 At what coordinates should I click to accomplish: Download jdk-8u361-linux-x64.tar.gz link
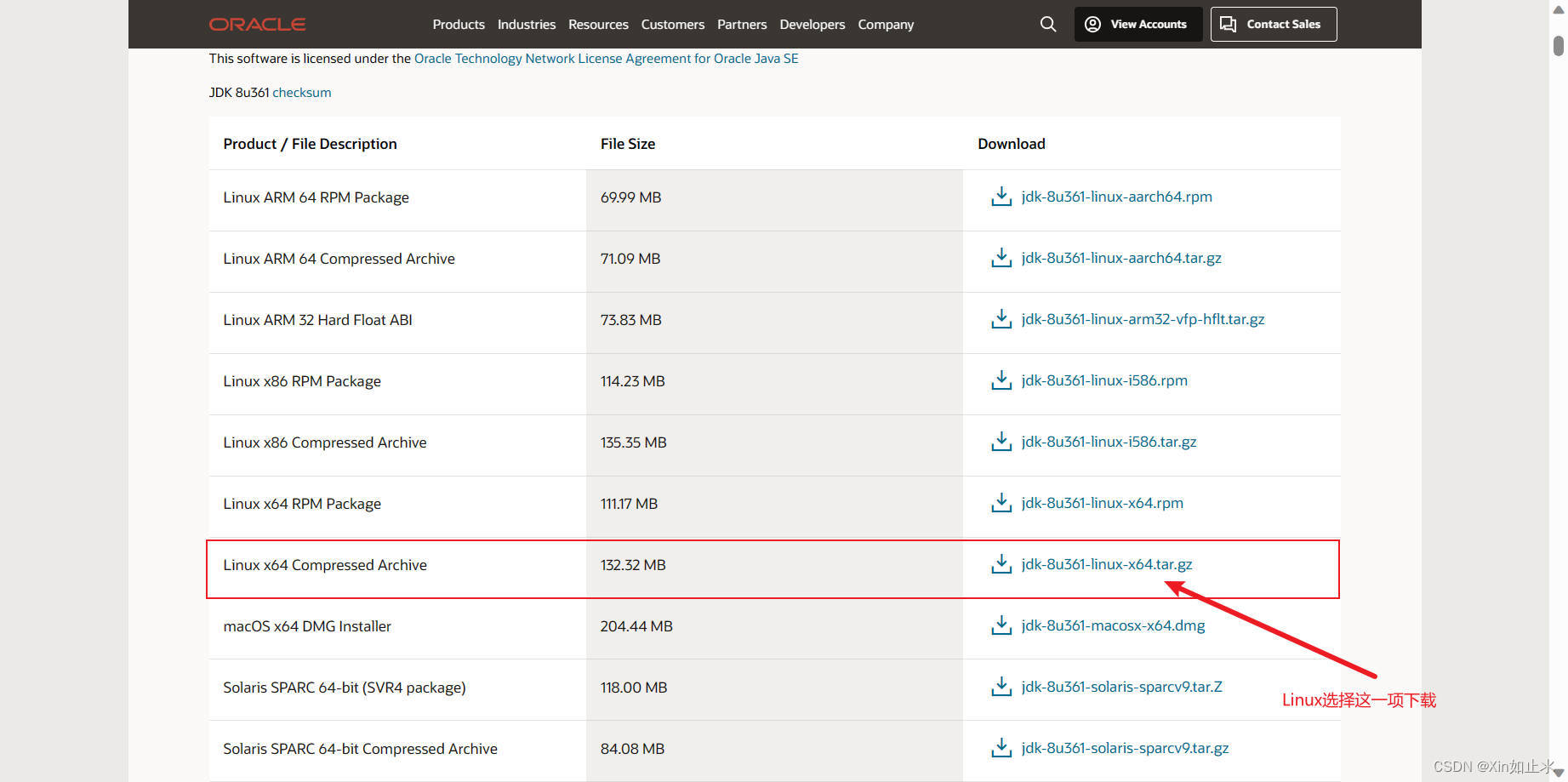point(1106,564)
